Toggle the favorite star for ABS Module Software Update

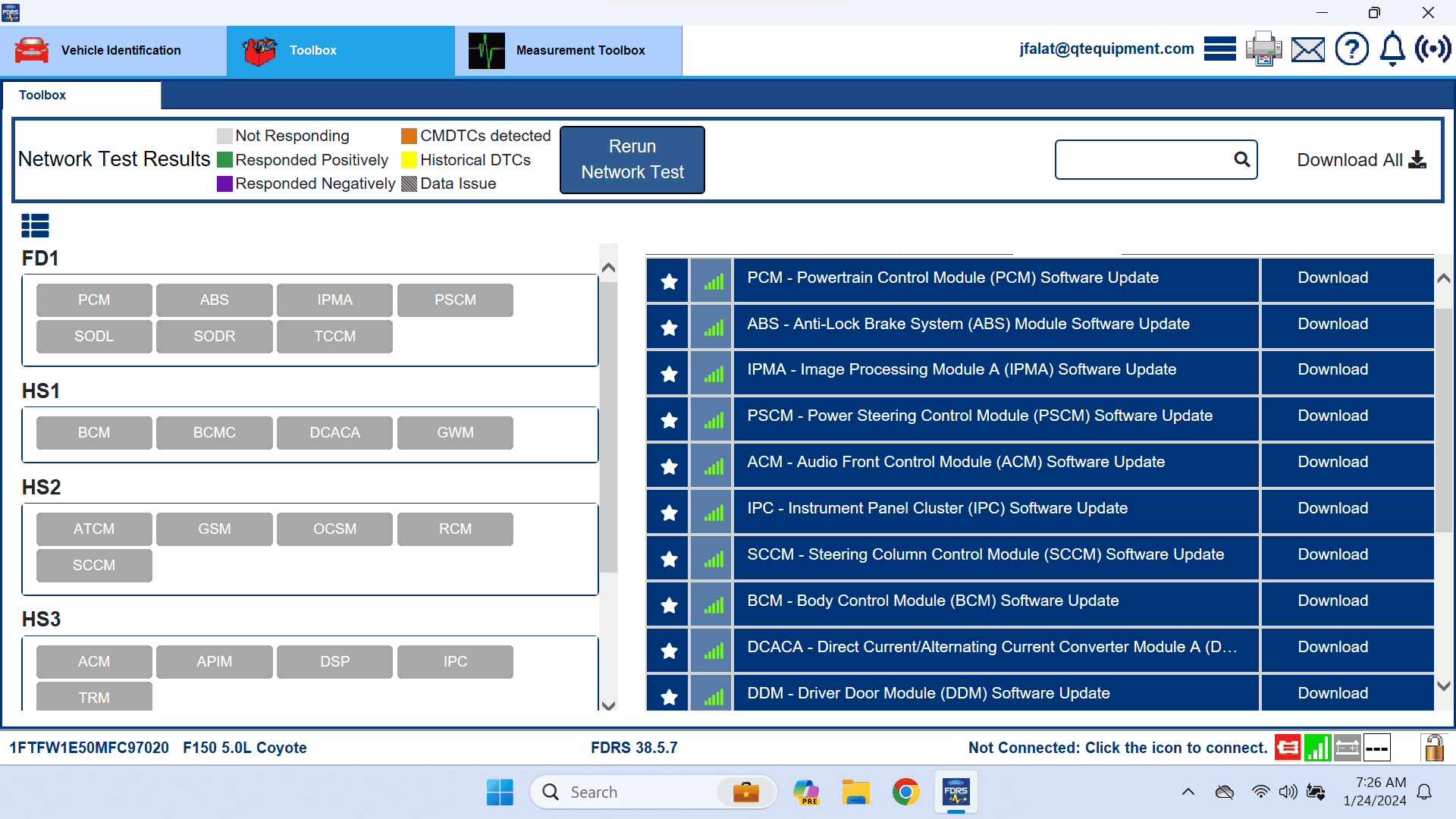tap(667, 327)
